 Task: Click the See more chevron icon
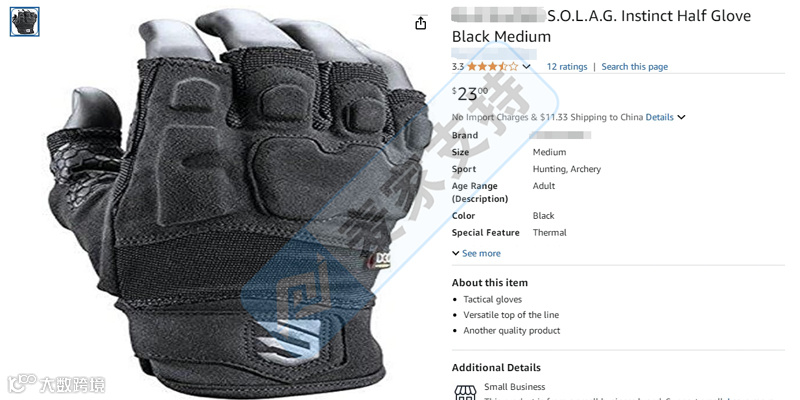coord(456,253)
